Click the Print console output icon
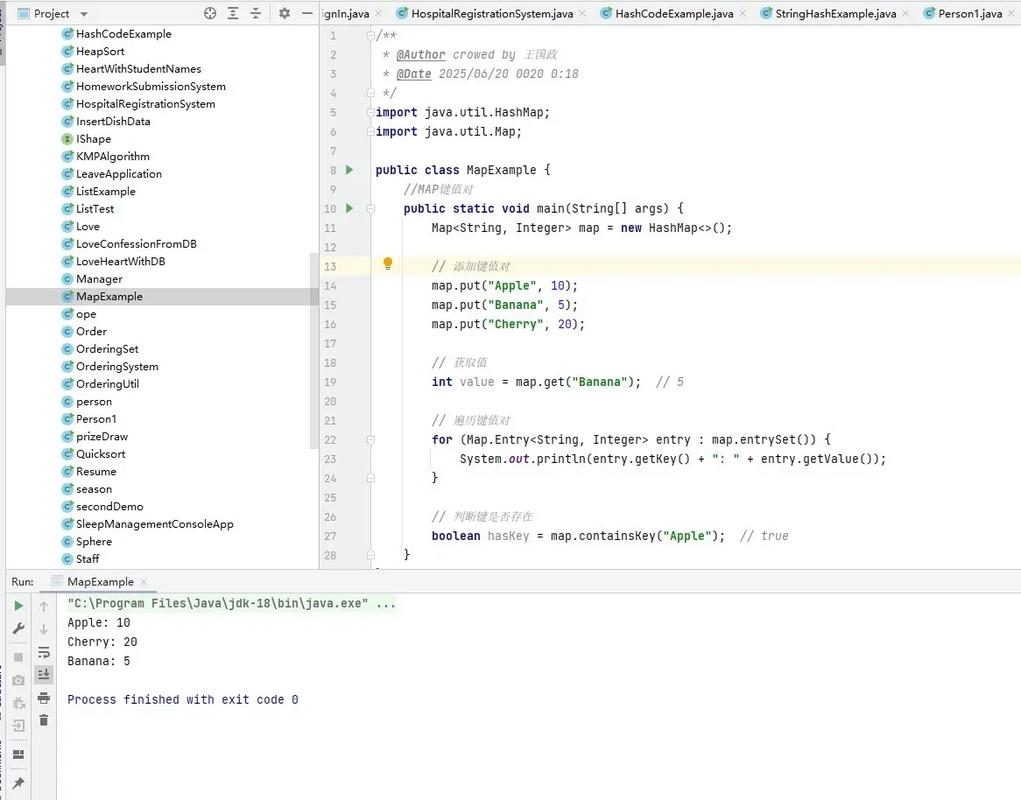This screenshot has height=800, width=1021. tap(44, 698)
